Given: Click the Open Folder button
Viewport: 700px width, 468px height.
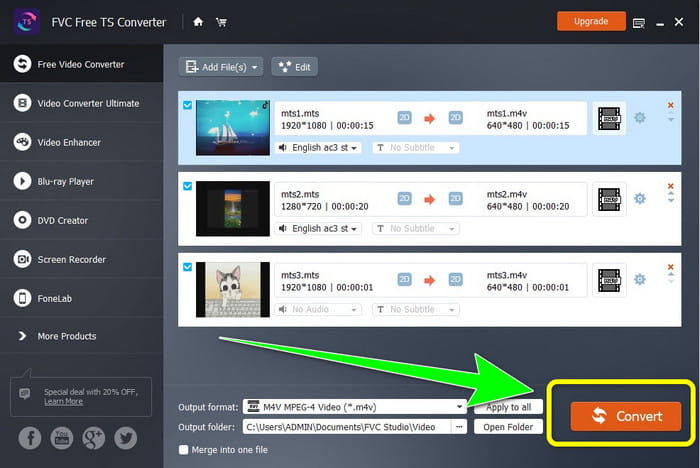Looking at the screenshot, I should (x=508, y=427).
